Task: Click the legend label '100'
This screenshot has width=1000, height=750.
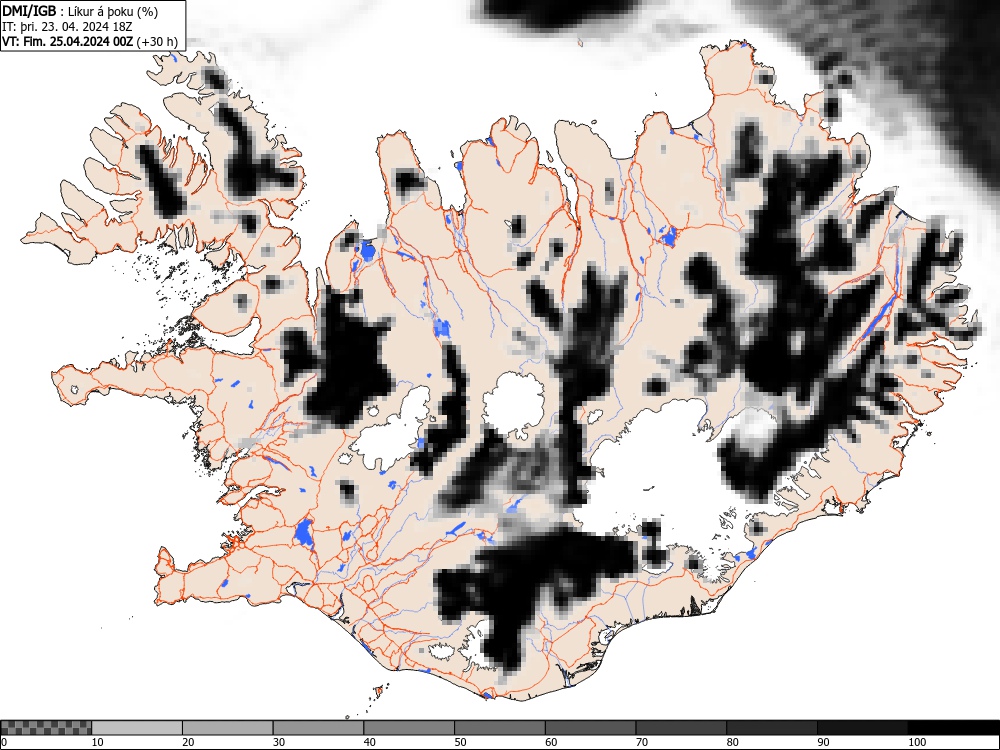Action: pyautogui.click(x=916, y=742)
